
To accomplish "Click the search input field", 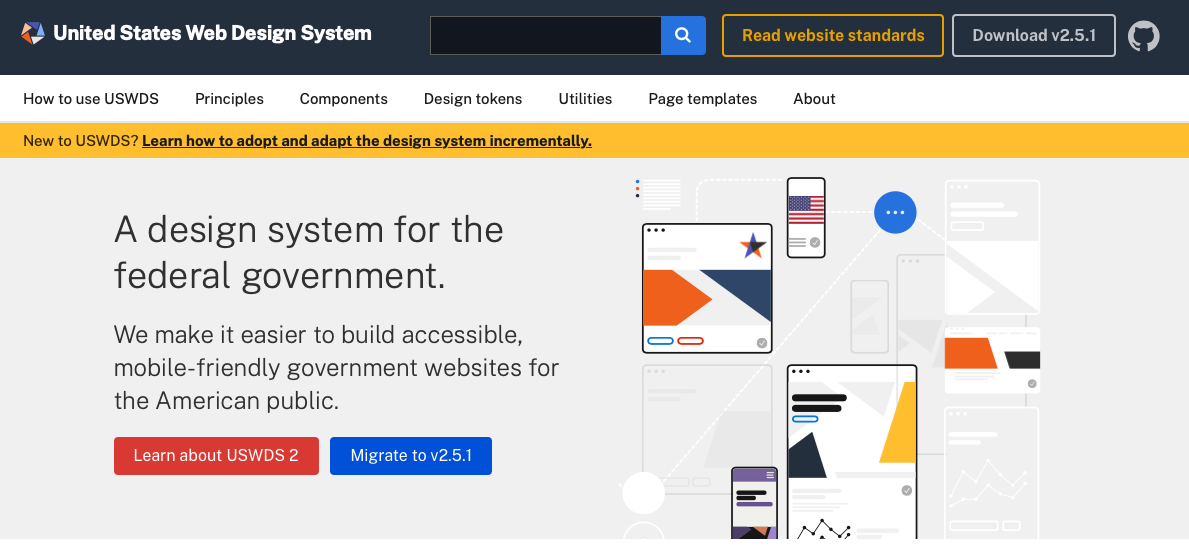I will (x=546, y=36).
